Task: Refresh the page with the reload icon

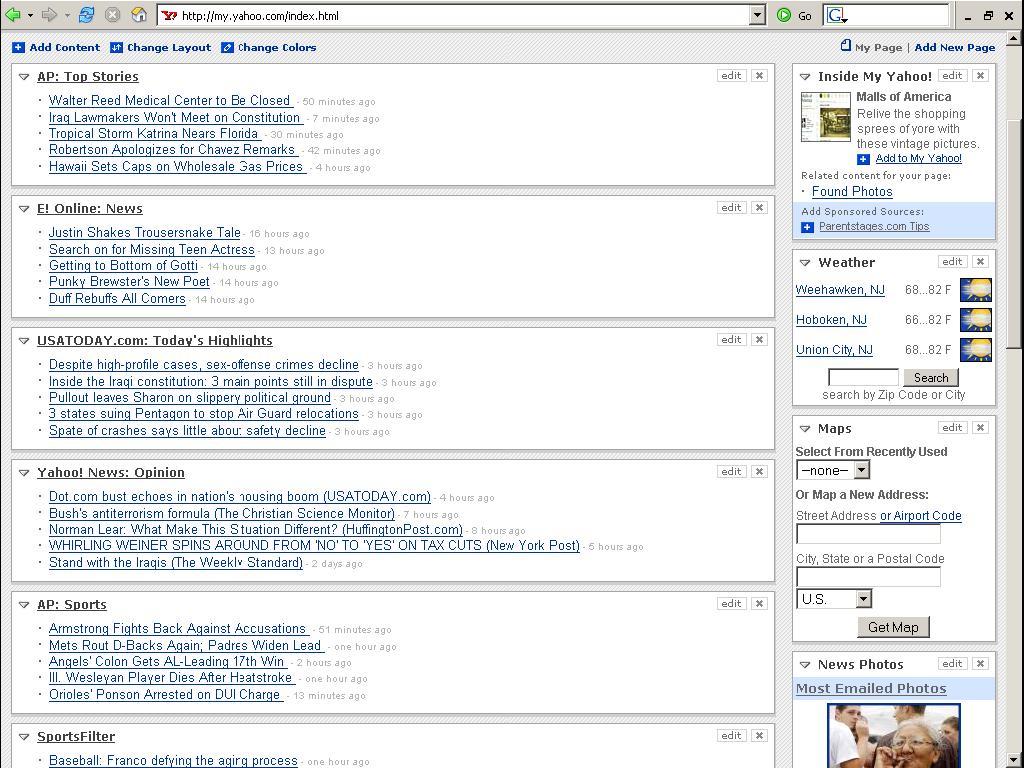Action: tap(86, 15)
